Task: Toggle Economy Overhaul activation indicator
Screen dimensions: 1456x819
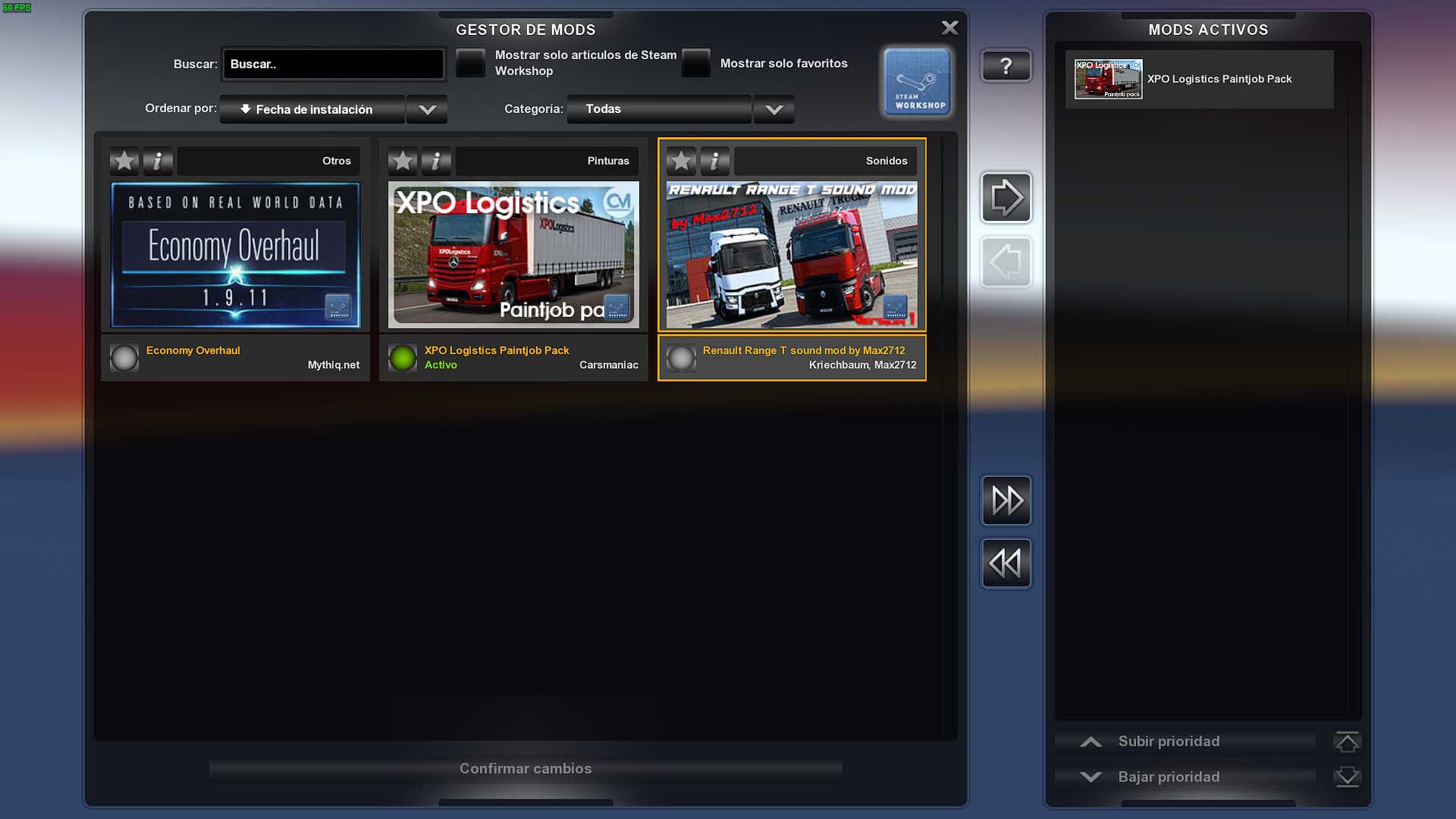Action: coord(124,358)
